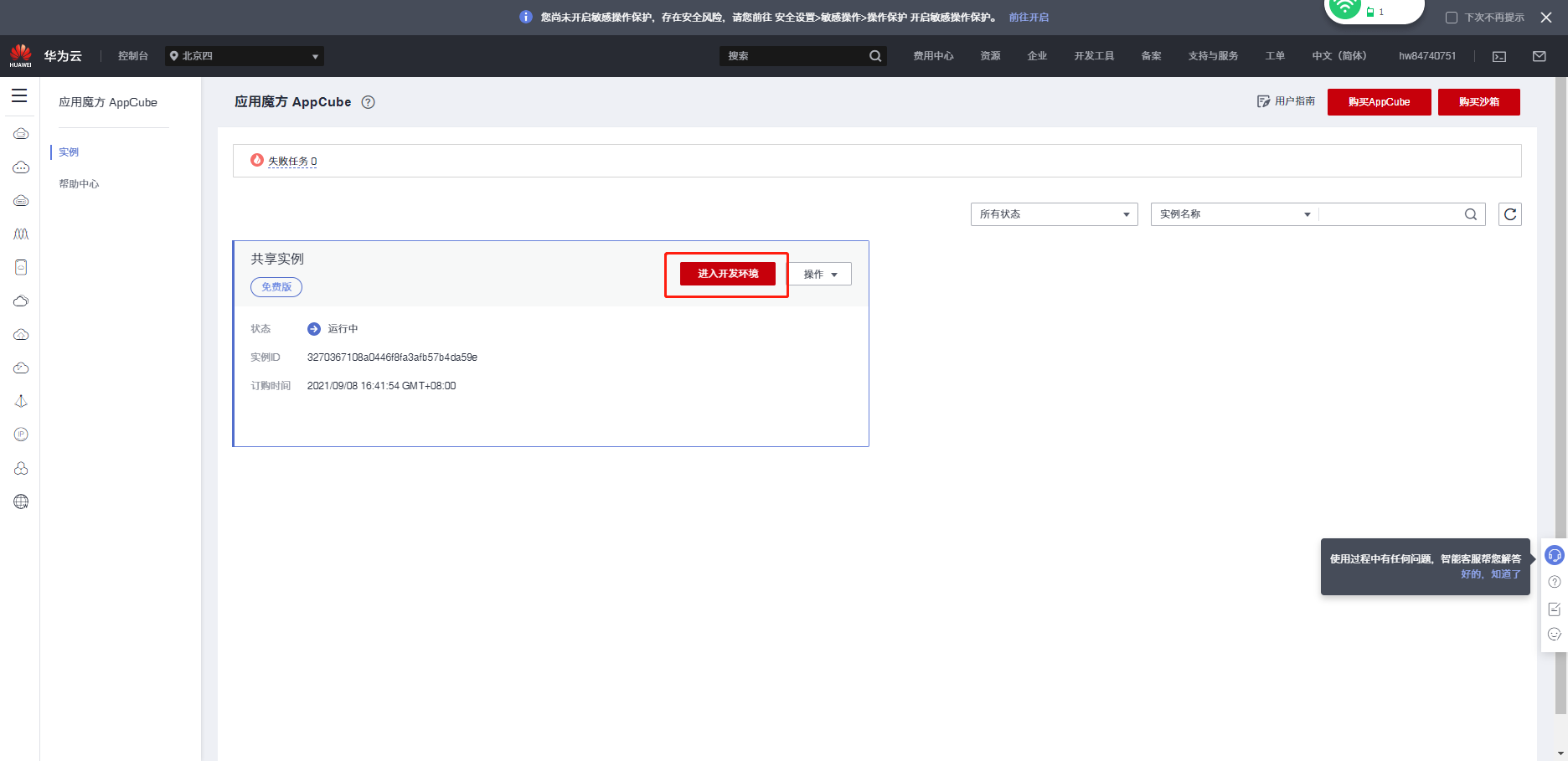Open the hw84740751 account menu
The width and height of the screenshot is (1568, 761).
coord(1427,56)
